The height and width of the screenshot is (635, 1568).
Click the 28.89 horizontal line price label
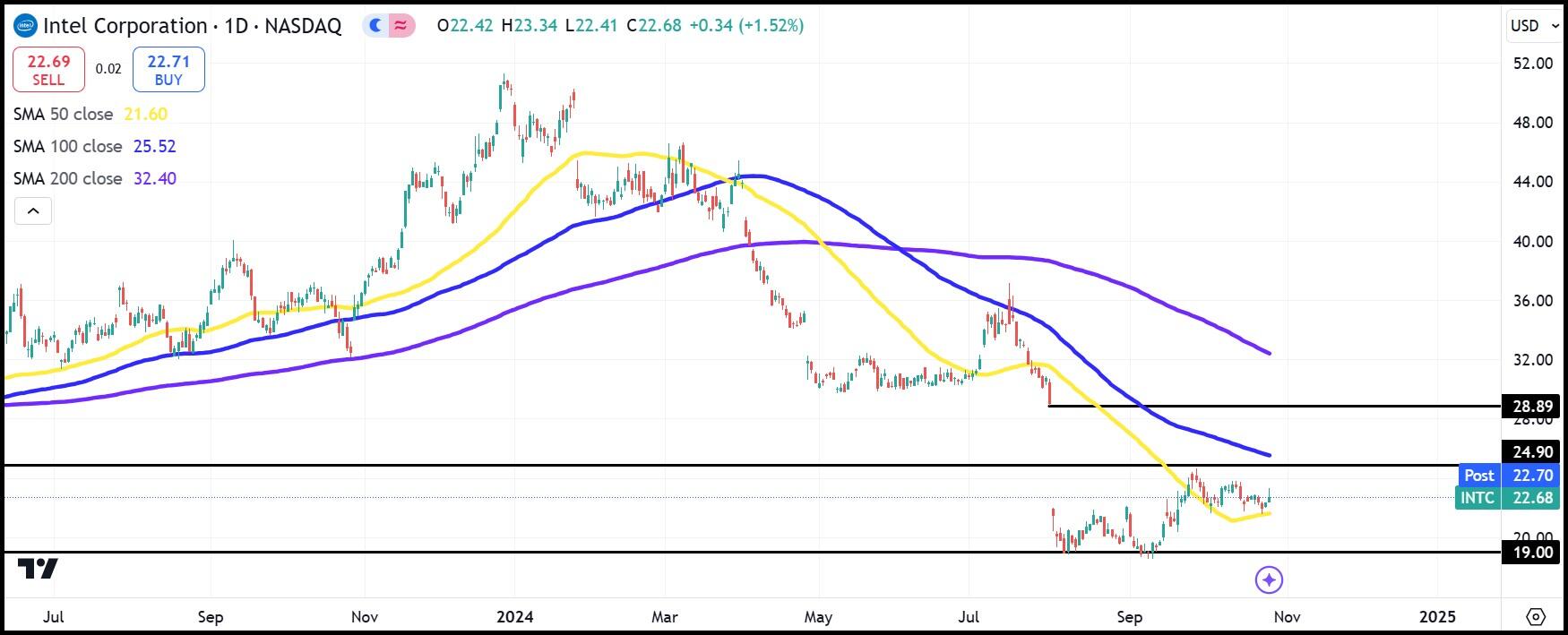(x=1532, y=407)
